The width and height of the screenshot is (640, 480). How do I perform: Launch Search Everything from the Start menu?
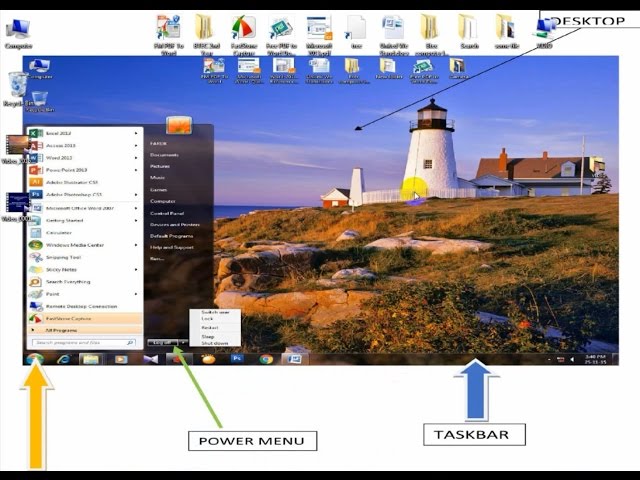[x=84, y=282]
